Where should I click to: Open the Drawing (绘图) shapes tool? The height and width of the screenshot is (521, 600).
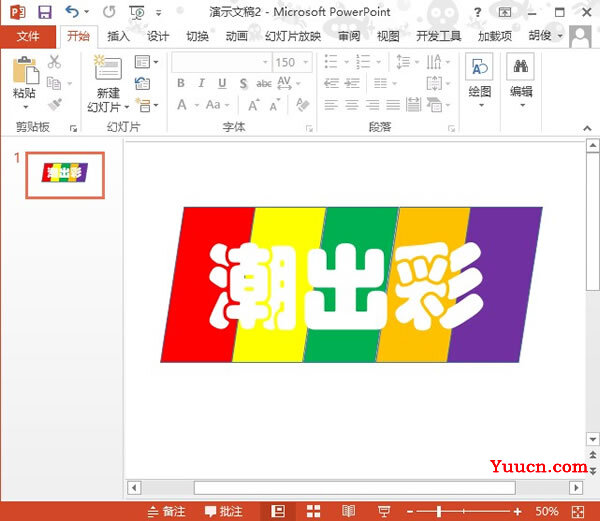tap(480, 69)
